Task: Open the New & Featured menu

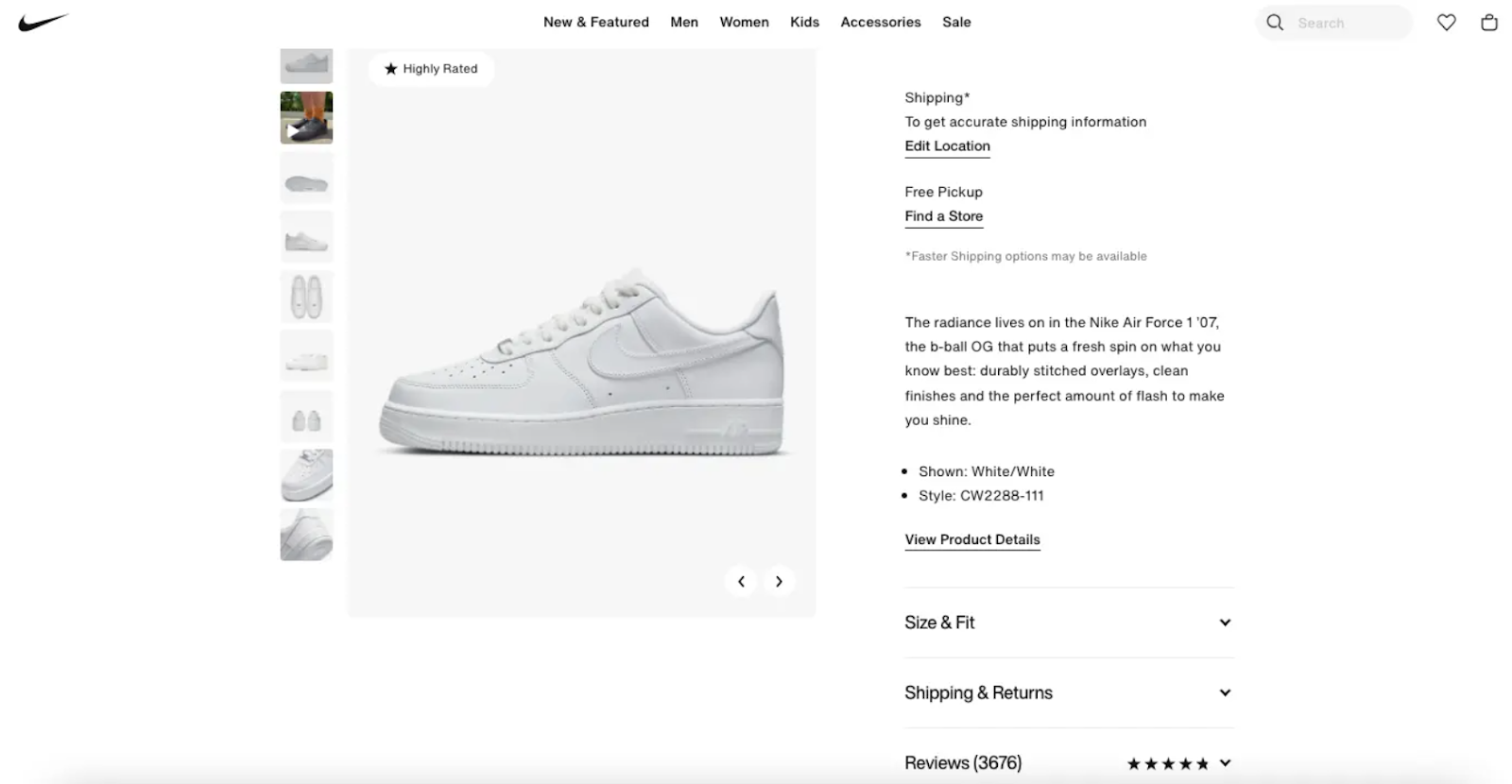Action: 595,22
